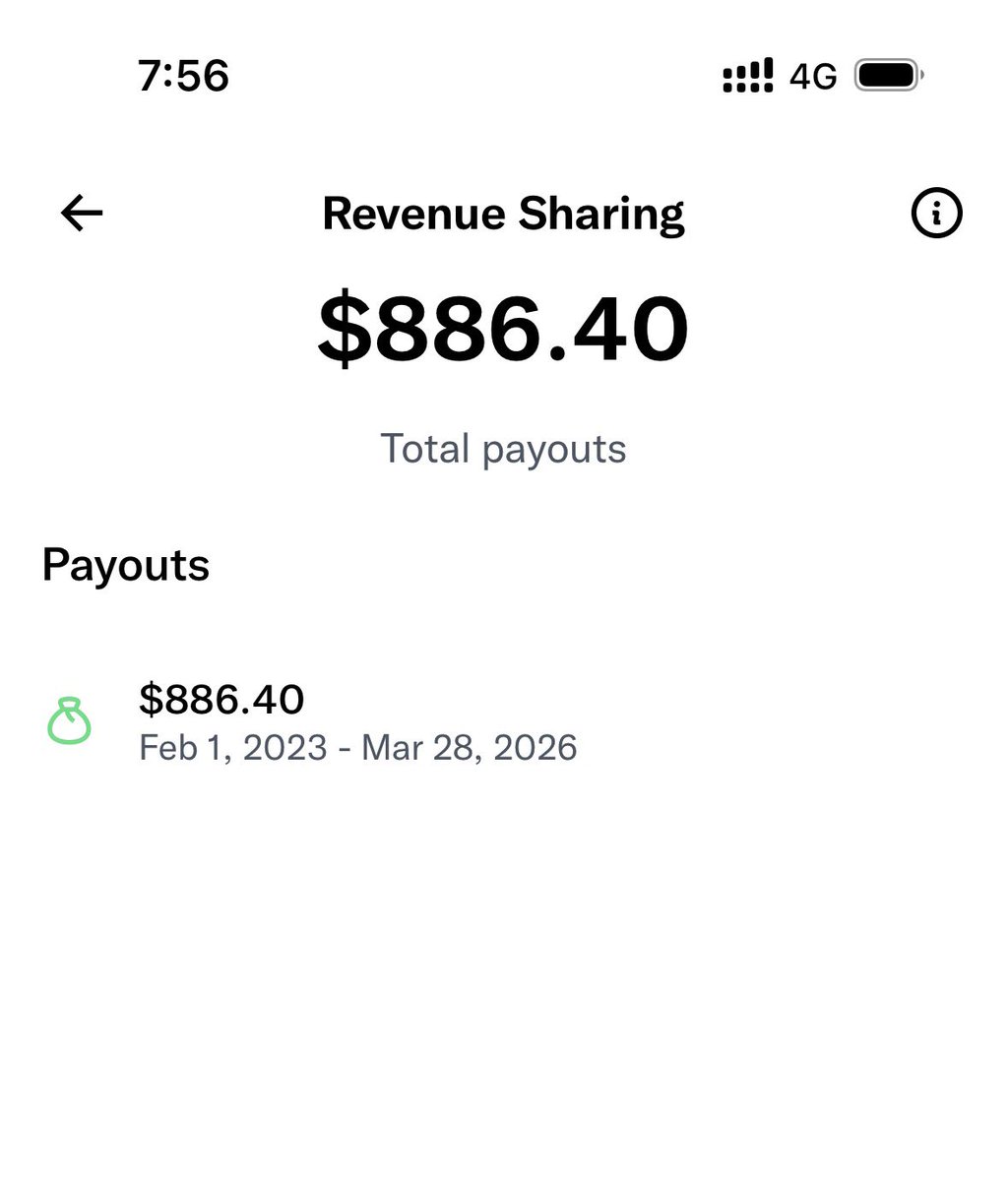This screenshot has height=1180, width=1008.
Task: Tap the 7:56 clock in status bar
Action: pyautogui.click(x=183, y=76)
